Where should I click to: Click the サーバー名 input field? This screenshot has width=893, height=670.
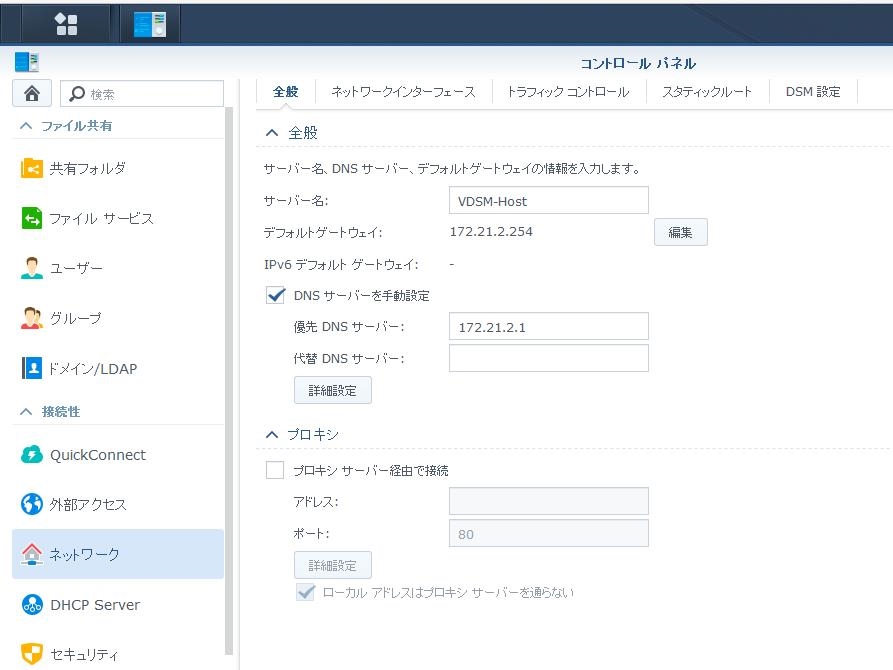click(x=548, y=201)
